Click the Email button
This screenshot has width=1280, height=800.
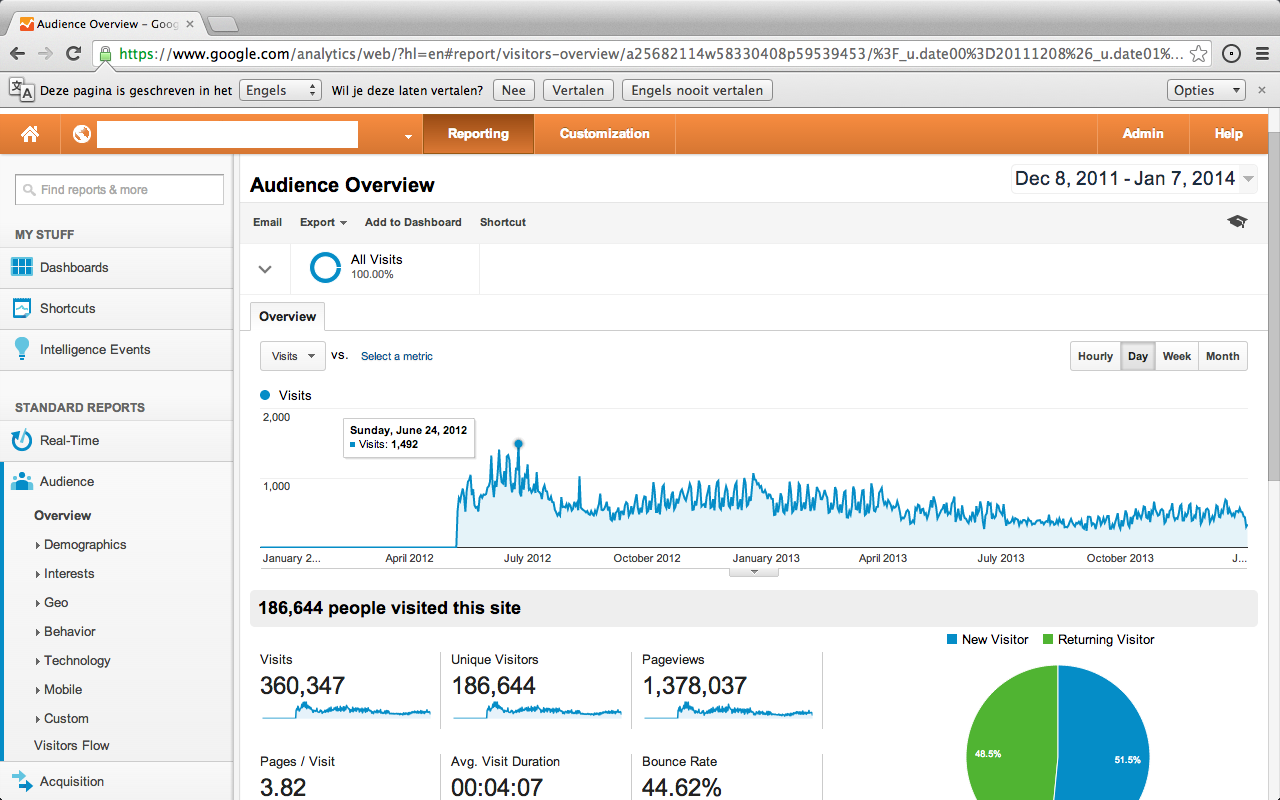pyautogui.click(x=267, y=222)
